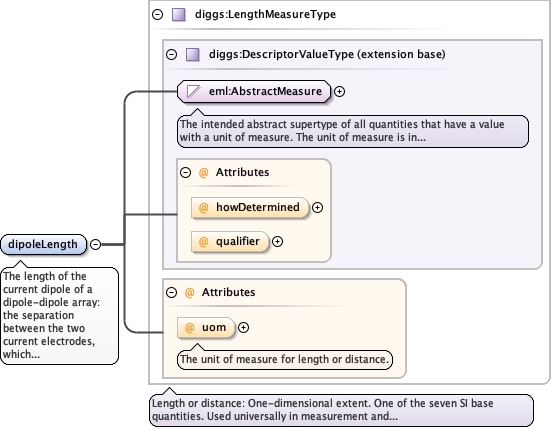
Task: Select the dipoleLength element
Action: [x=43, y=244]
